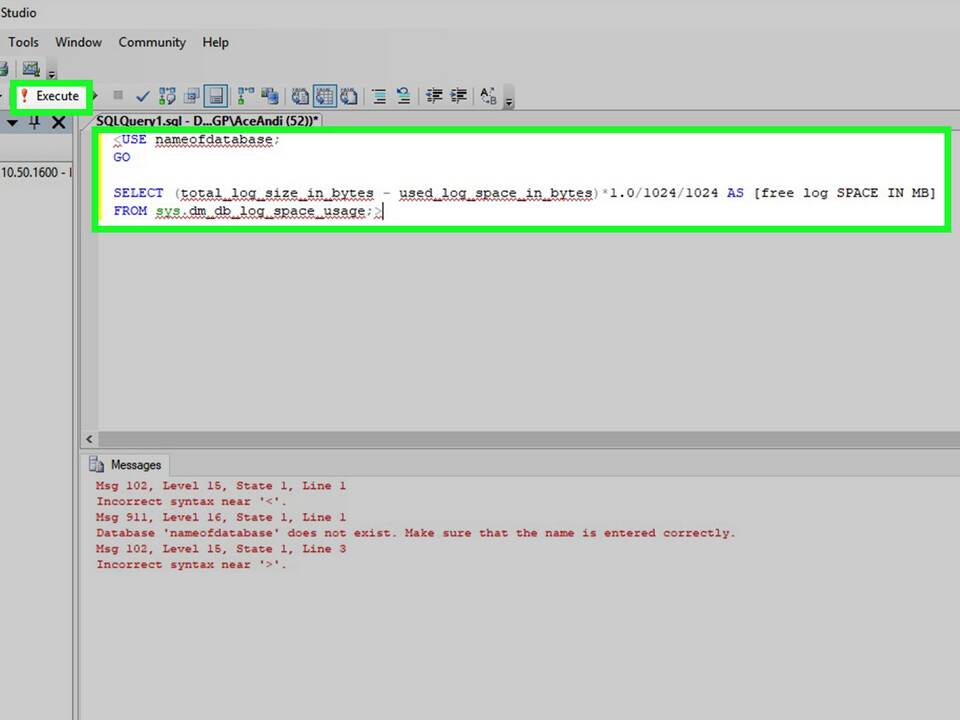Viewport: 960px width, 720px height.
Task: Open the Help menu
Action: coord(216,42)
